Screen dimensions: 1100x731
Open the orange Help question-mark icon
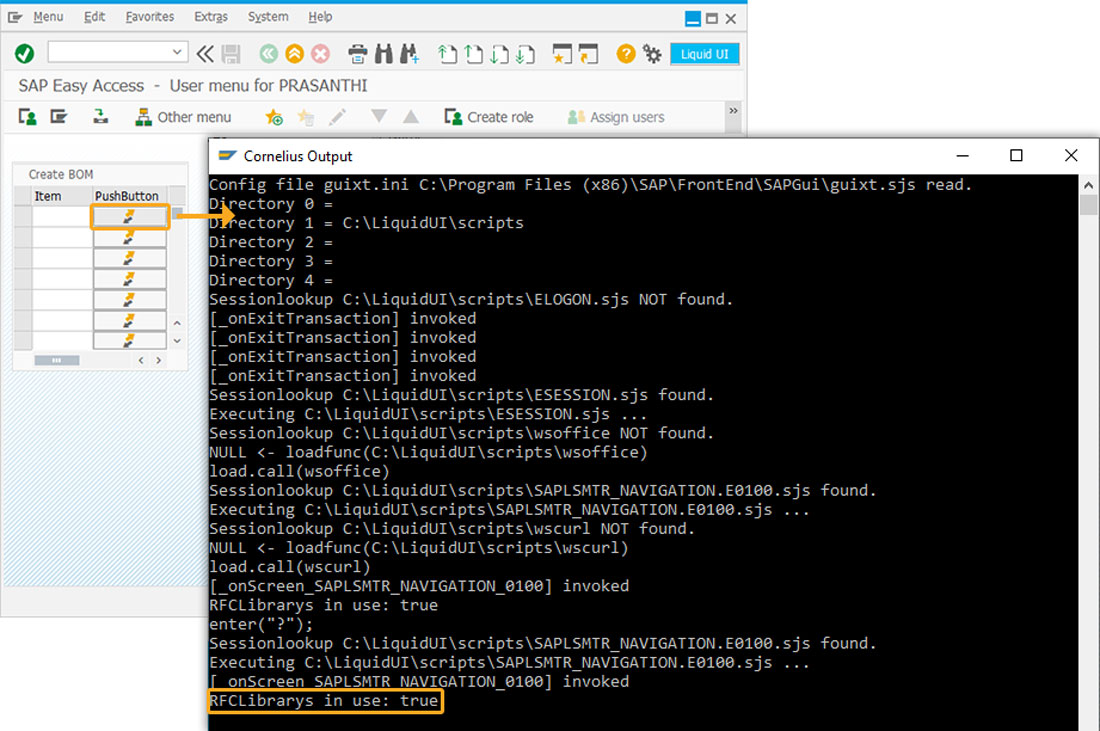click(626, 53)
